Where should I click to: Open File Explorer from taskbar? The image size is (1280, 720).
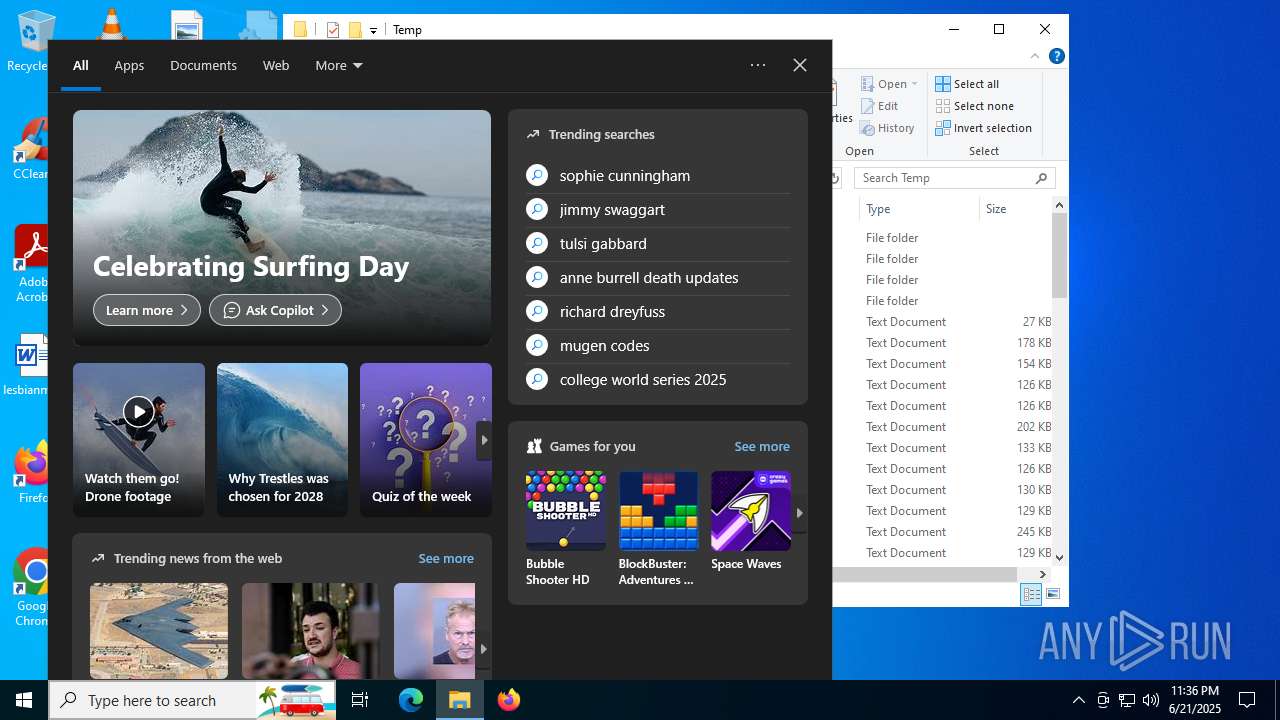coord(460,700)
